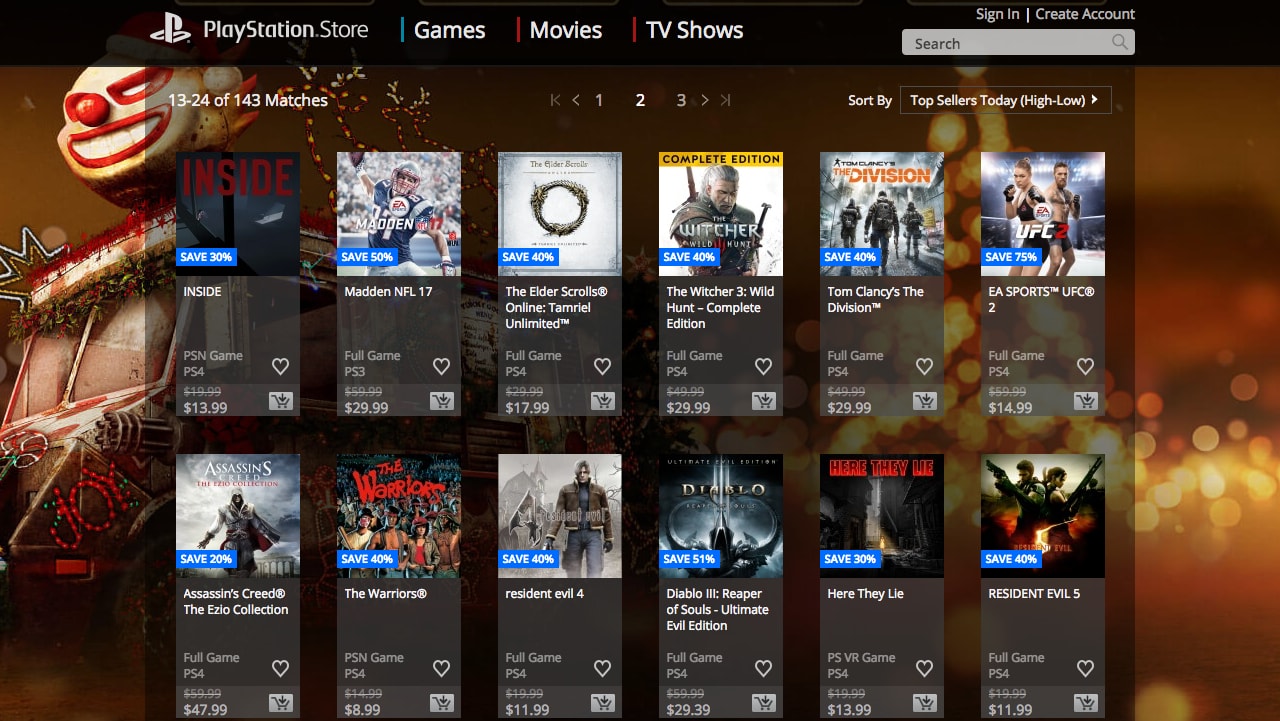The image size is (1280, 721).
Task: Open The Witcher 3 Complete Edition cover
Action: point(721,214)
